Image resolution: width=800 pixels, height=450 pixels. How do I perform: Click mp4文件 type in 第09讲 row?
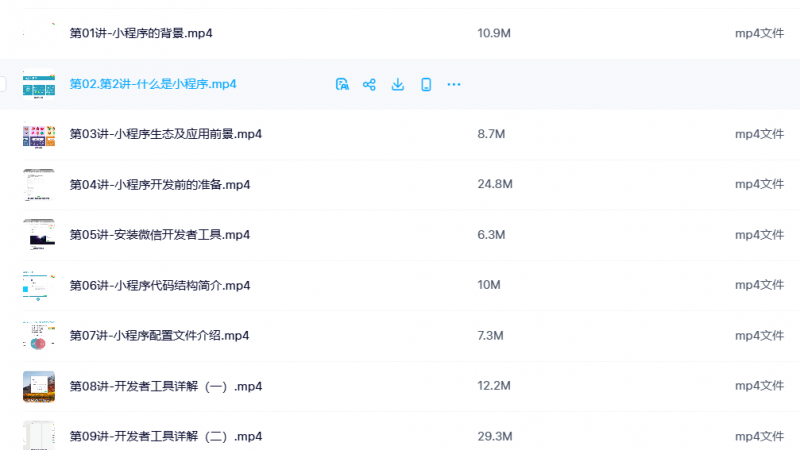759,436
